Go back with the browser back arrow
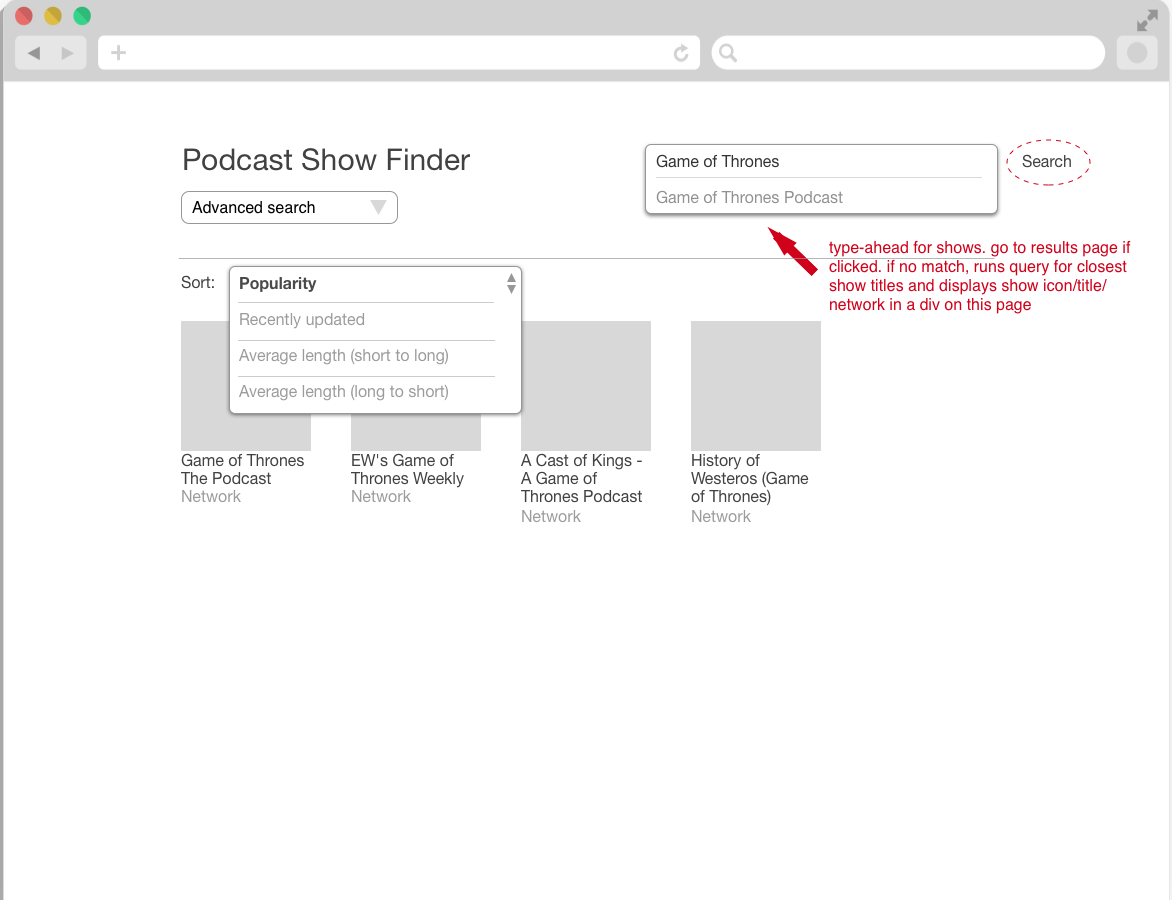Screen dimensions: 1172x900 click(34, 53)
